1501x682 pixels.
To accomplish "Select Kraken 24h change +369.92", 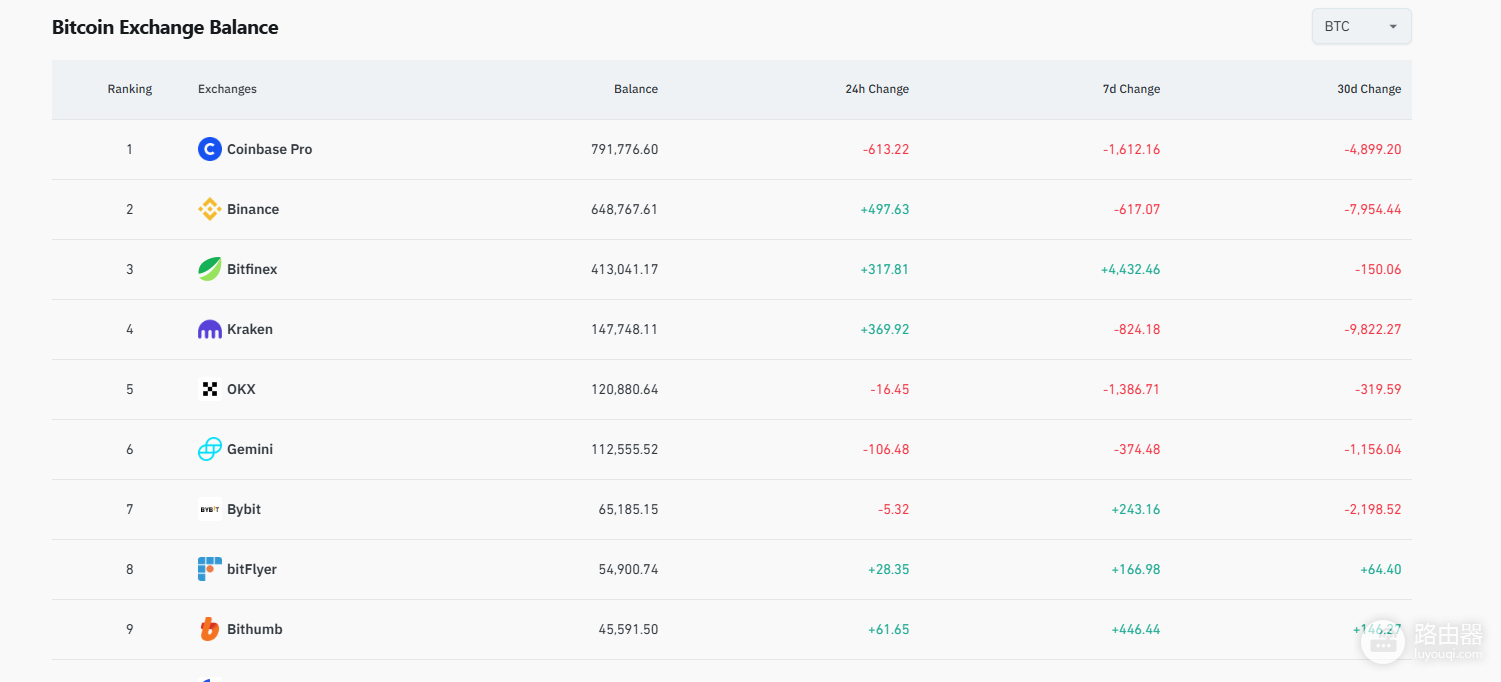I will click(885, 329).
